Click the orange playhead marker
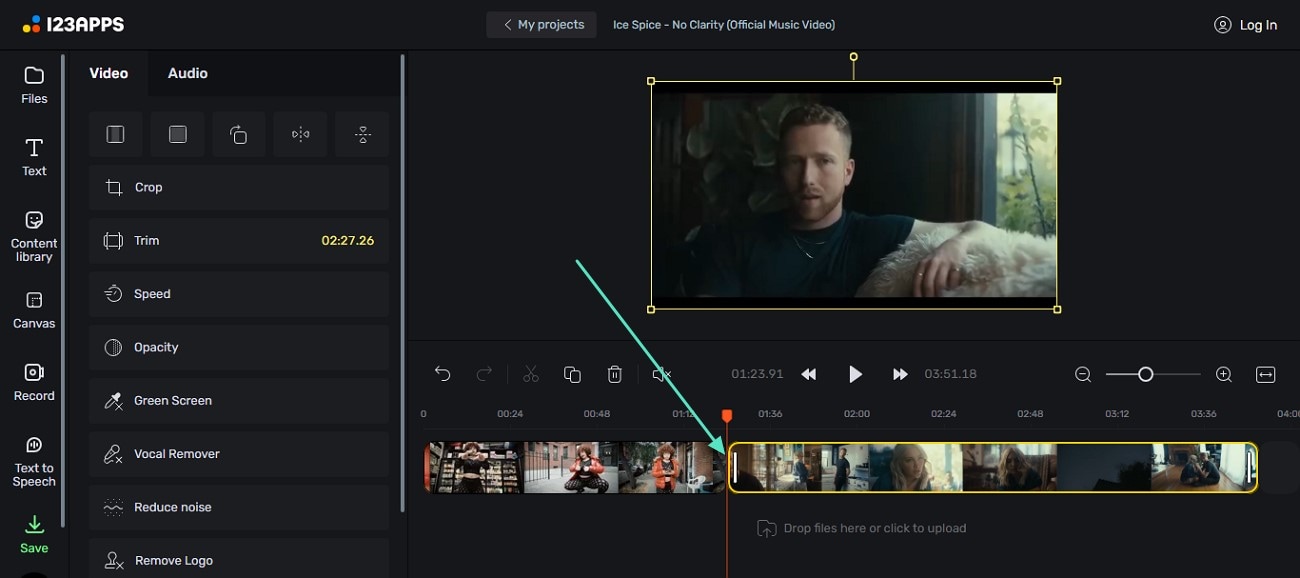Image resolution: width=1300 pixels, height=578 pixels. 727,415
